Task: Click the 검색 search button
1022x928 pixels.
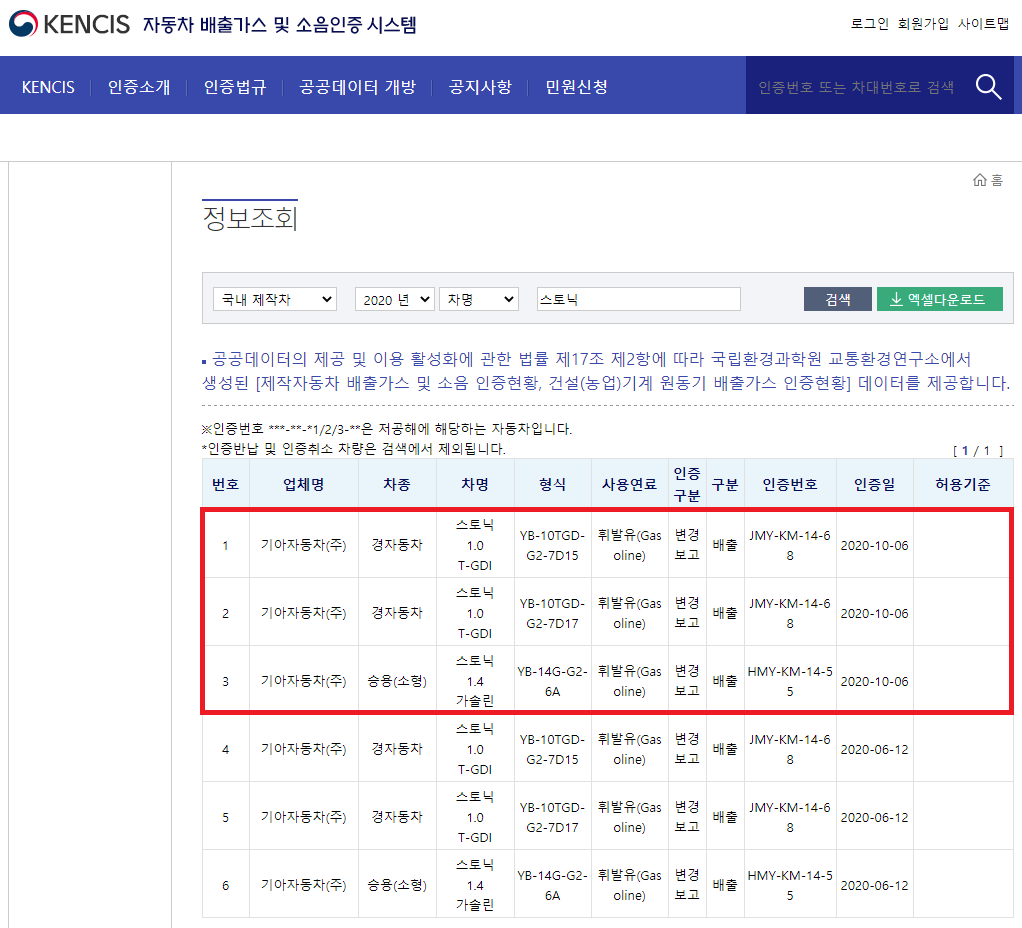Action: tap(838, 299)
